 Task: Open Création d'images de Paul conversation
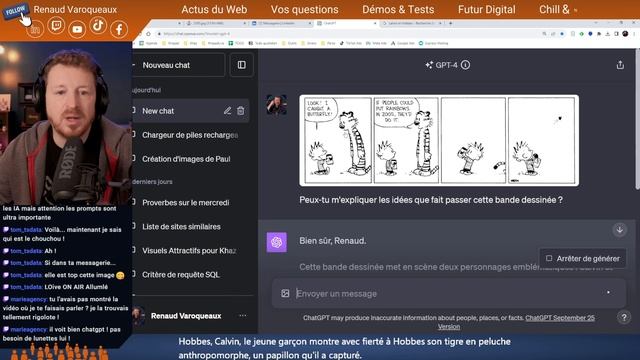tap(190, 159)
